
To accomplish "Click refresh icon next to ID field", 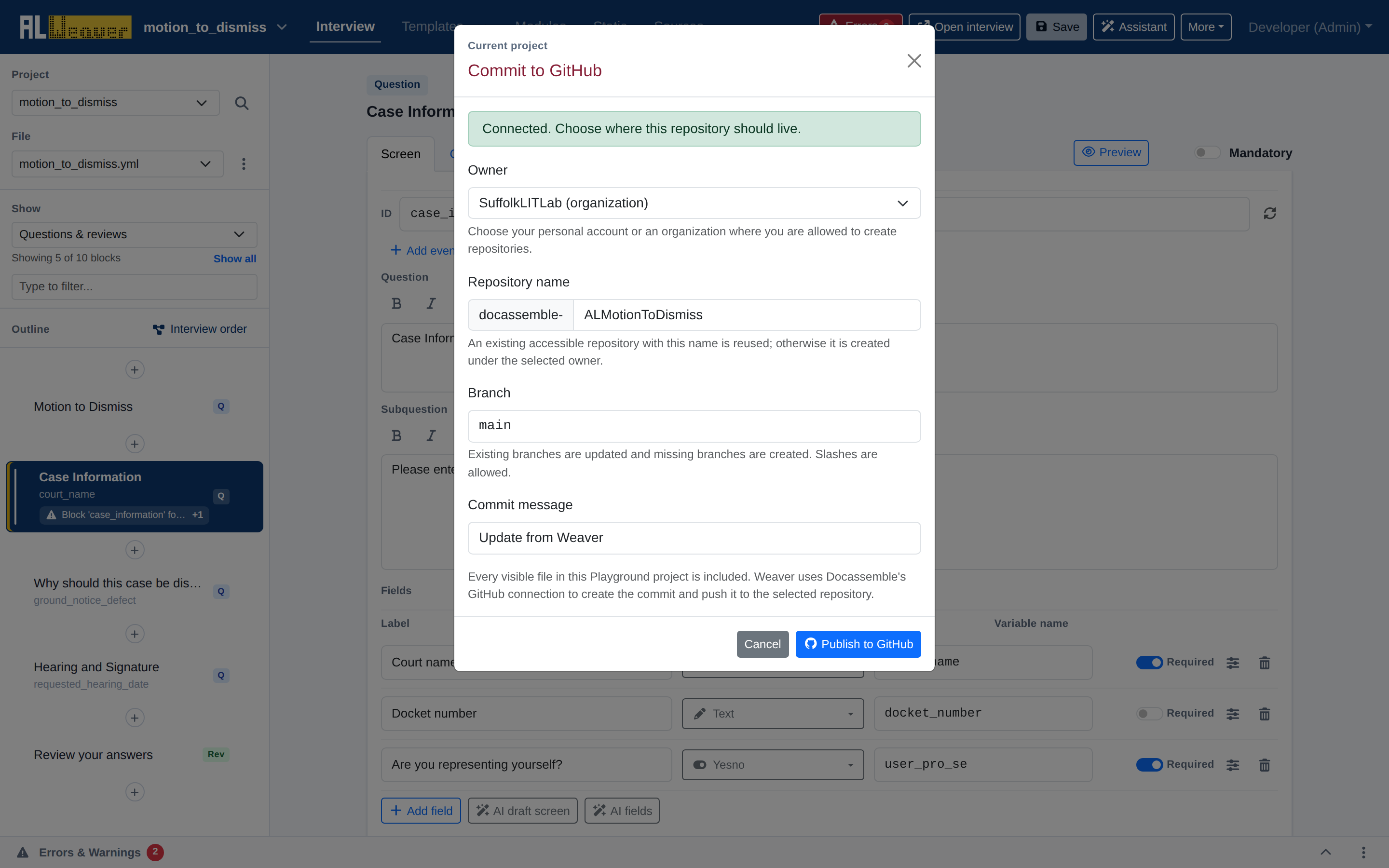I will click(1269, 214).
